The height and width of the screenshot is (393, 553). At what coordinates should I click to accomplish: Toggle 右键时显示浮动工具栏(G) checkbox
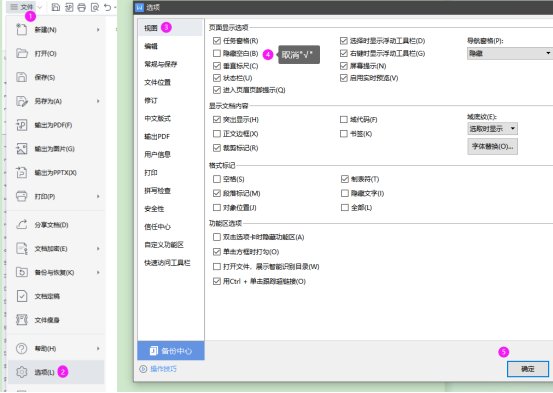pos(344,54)
